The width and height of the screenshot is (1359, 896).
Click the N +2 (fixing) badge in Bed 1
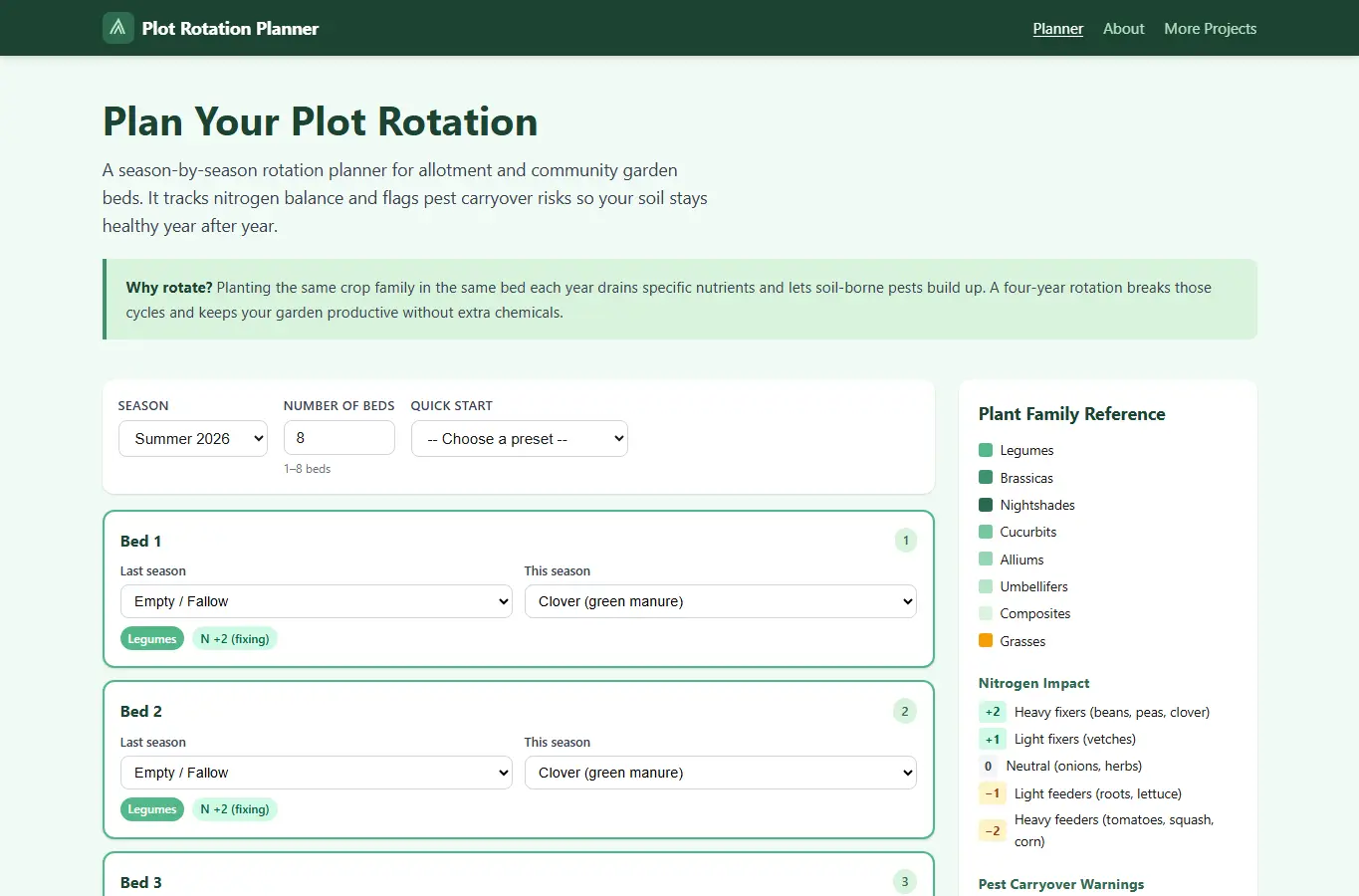pyautogui.click(x=235, y=639)
